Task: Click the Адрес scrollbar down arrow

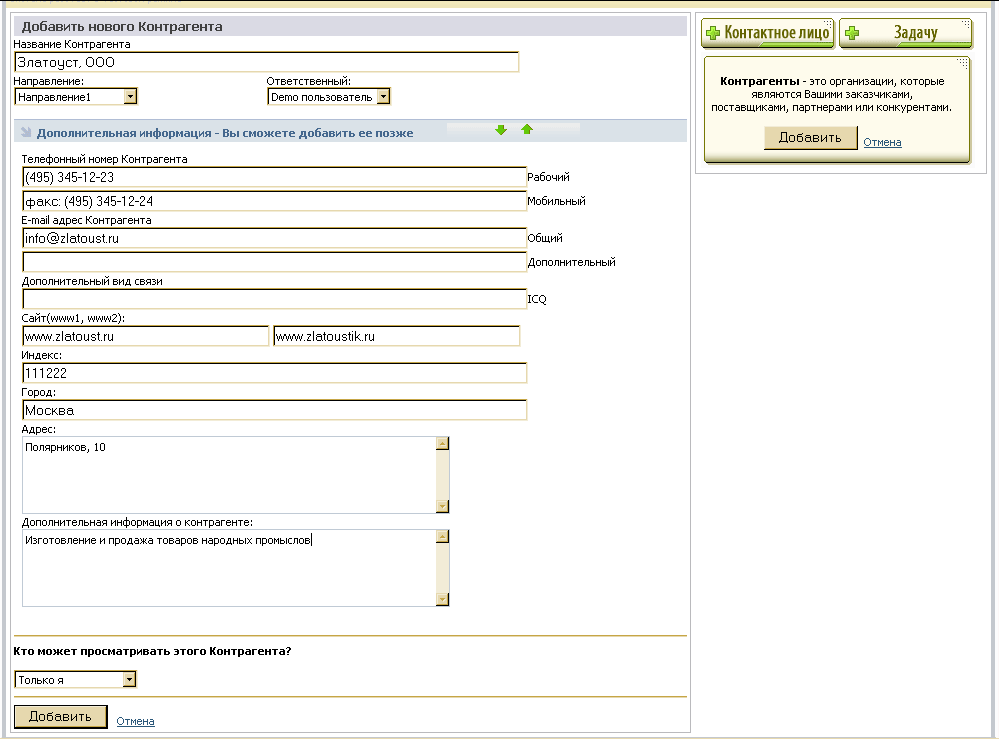Action: 443,506
